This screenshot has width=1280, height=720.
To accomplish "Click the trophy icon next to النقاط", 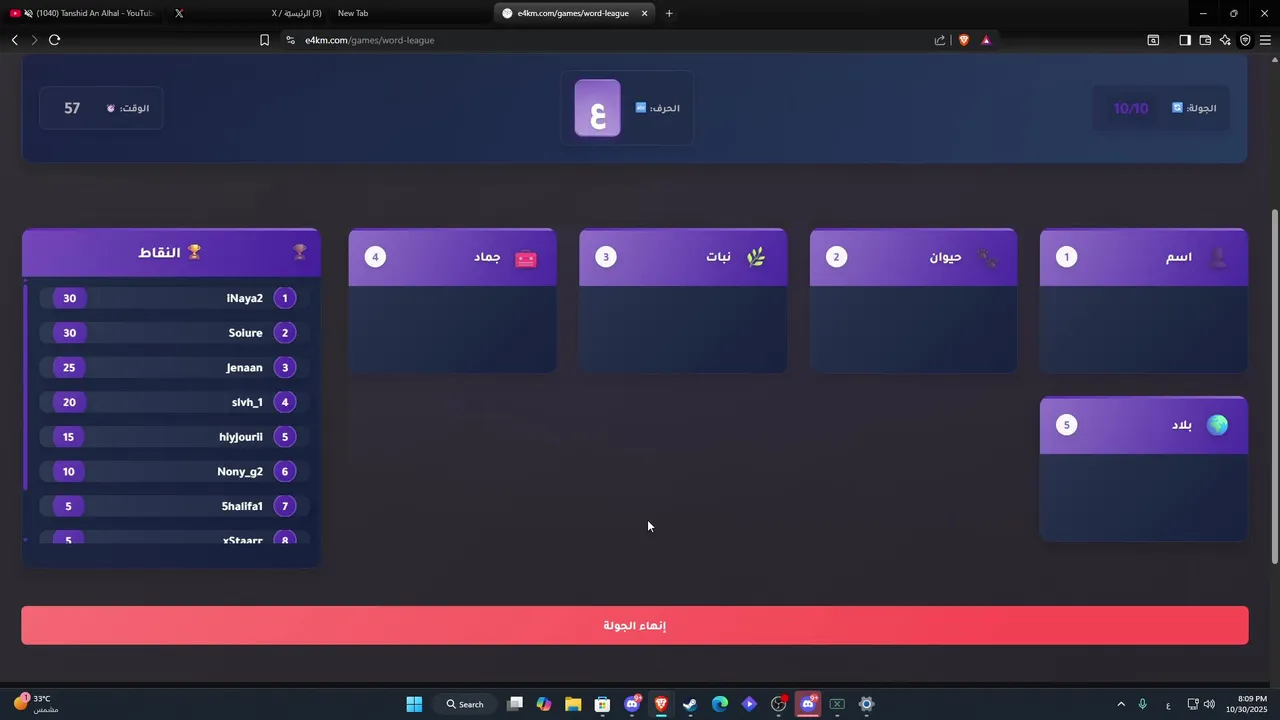I will pyautogui.click(x=194, y=252).
